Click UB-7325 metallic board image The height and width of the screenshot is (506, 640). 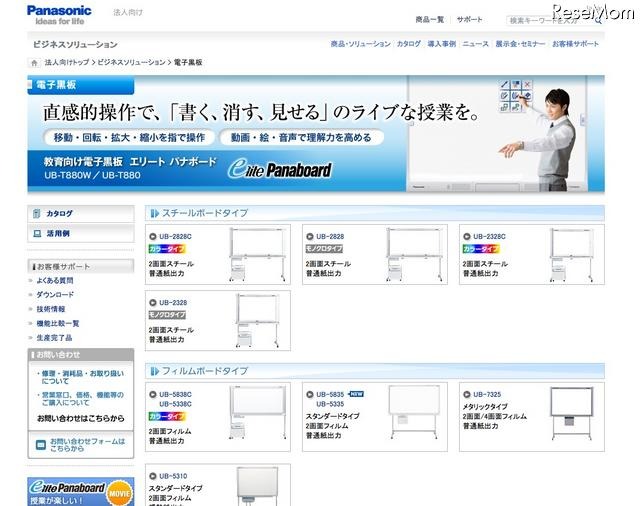571,413
